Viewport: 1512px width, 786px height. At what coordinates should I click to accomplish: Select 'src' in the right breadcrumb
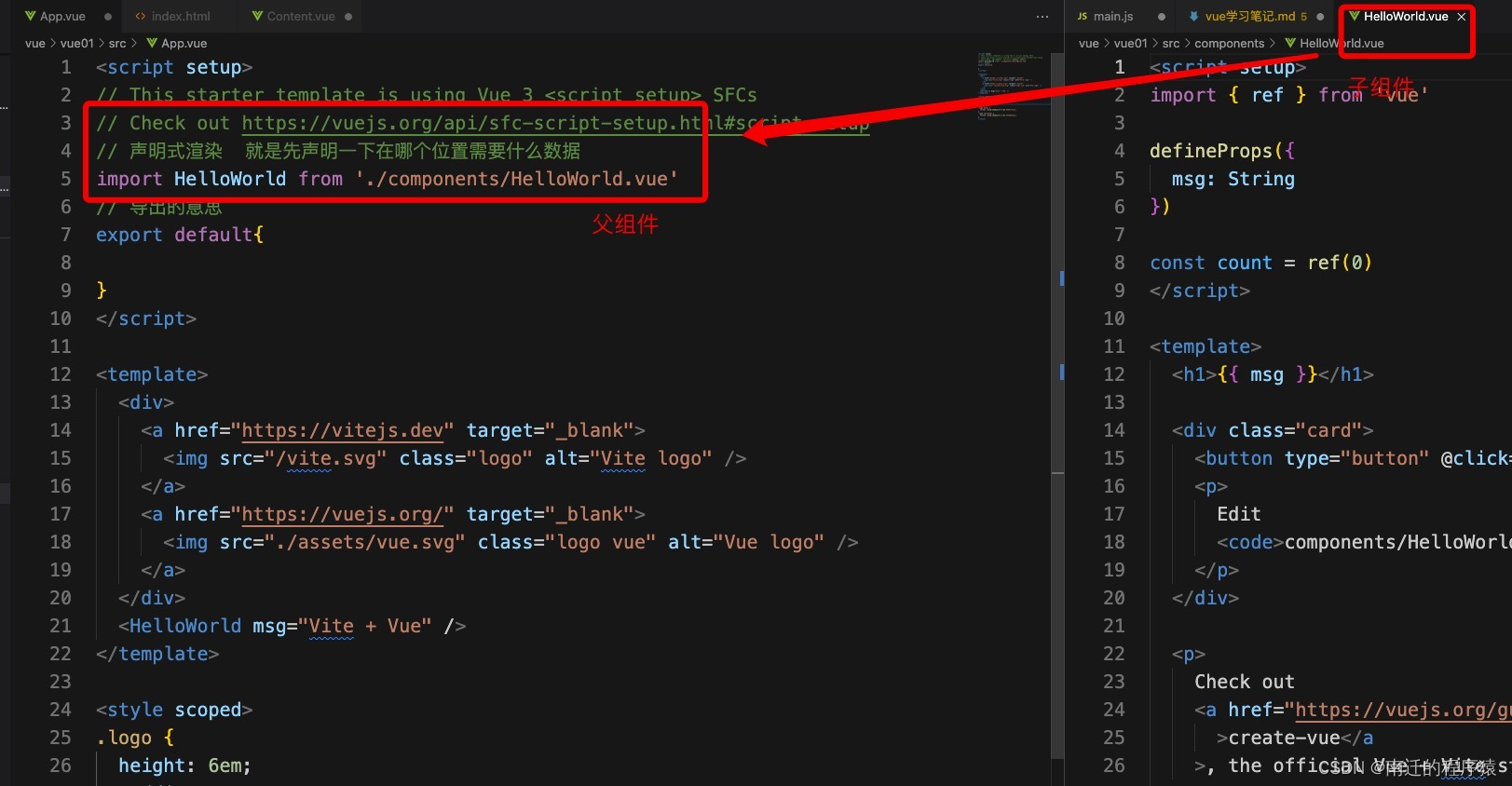(x=1171, y=43)
